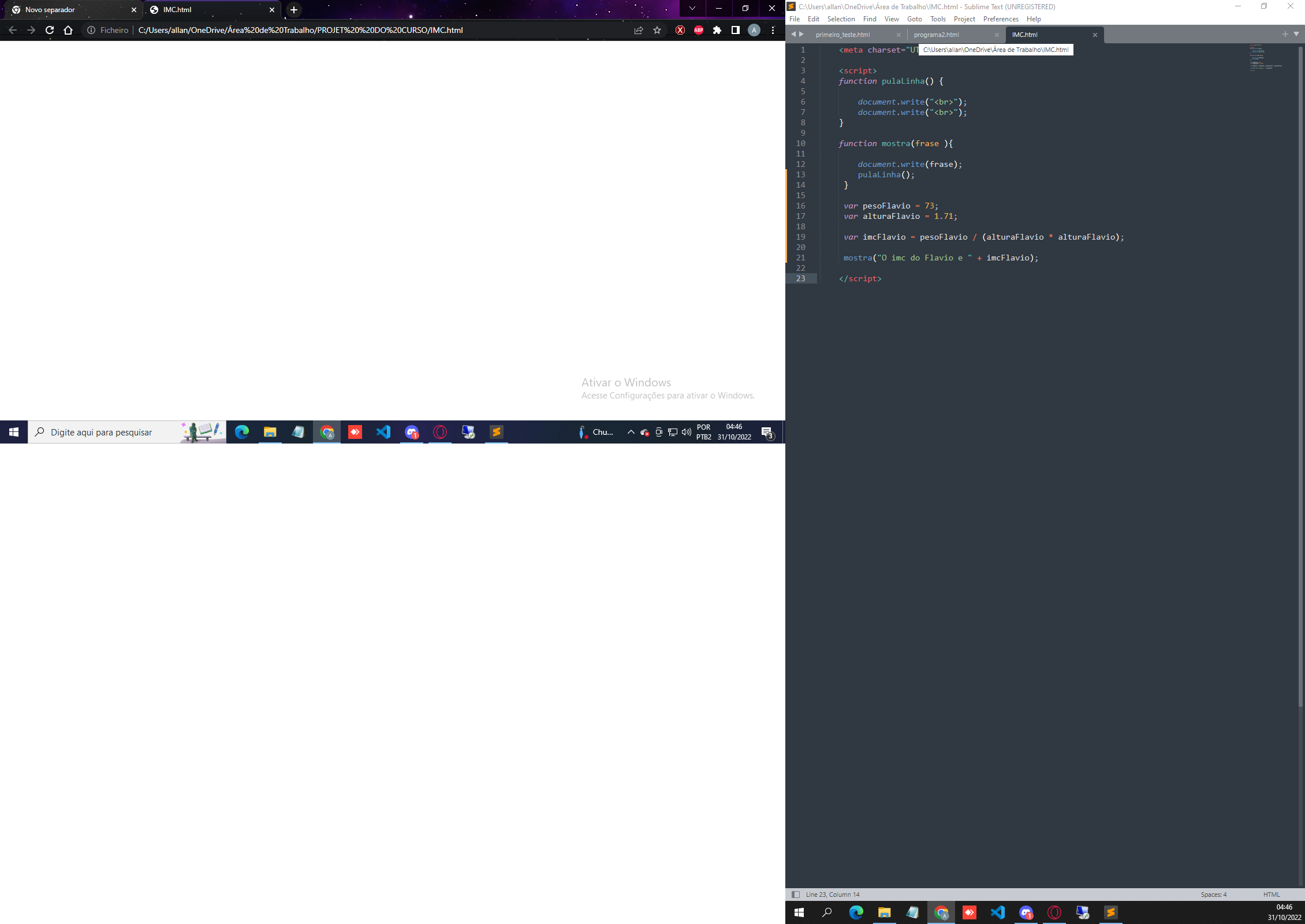Open the Tools menu
This screenshot has height=924, width=1305.
[x=938, y=19]
